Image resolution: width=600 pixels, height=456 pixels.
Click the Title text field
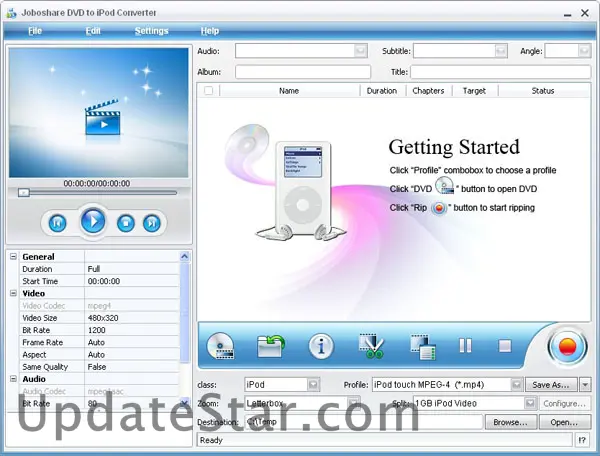(x=501, y=72)
